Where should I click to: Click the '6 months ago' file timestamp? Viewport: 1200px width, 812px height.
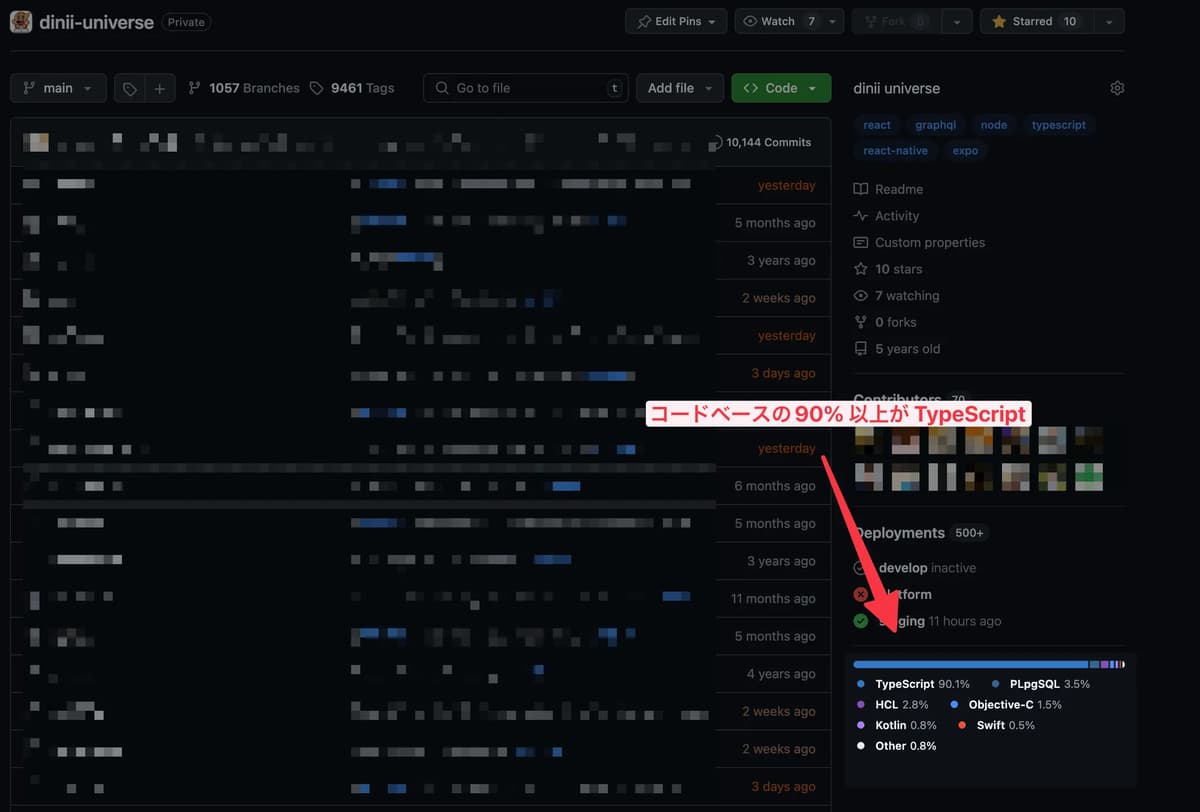coord(775,486)
